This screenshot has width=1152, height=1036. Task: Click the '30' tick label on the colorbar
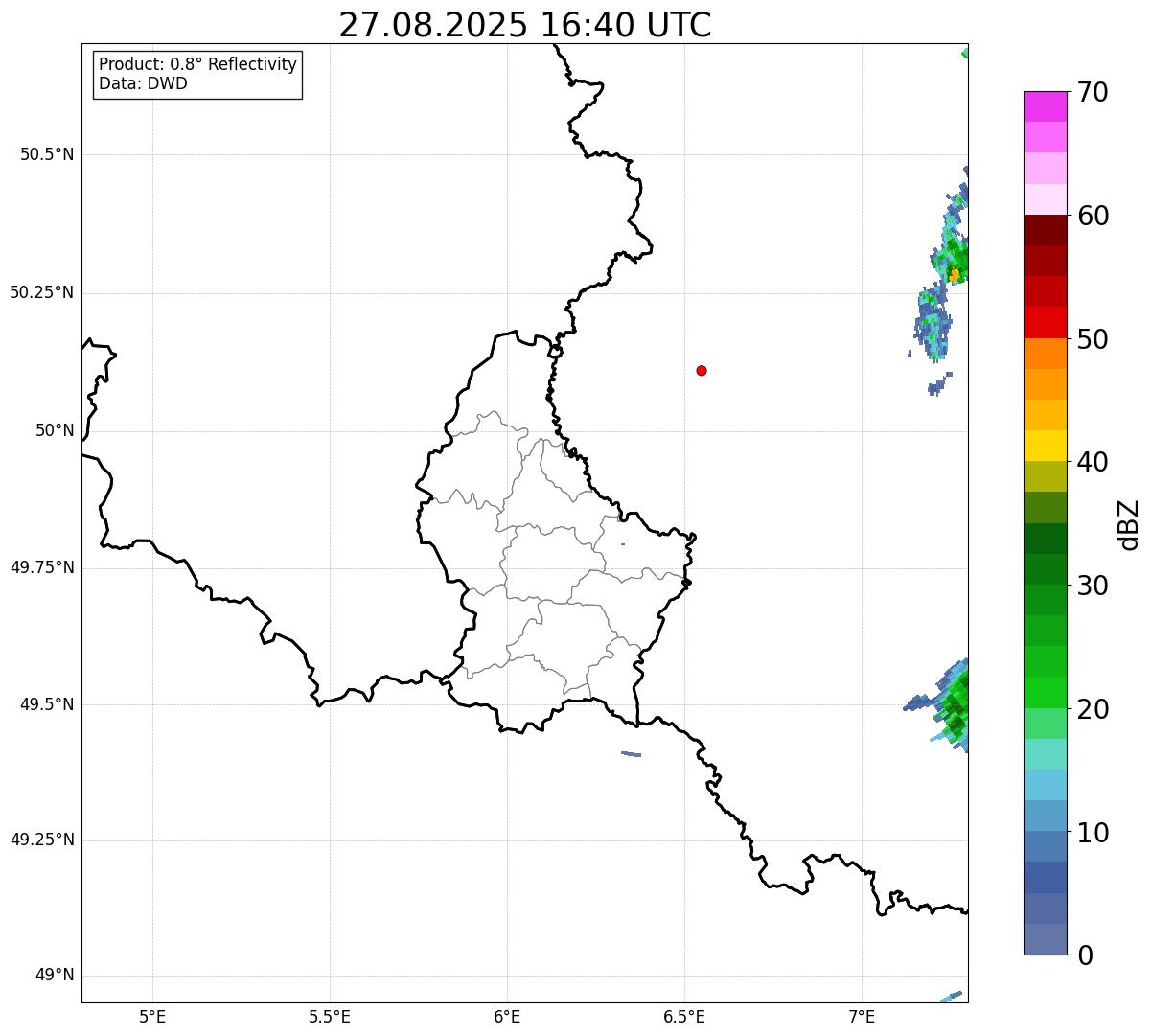click(1093, 586)
